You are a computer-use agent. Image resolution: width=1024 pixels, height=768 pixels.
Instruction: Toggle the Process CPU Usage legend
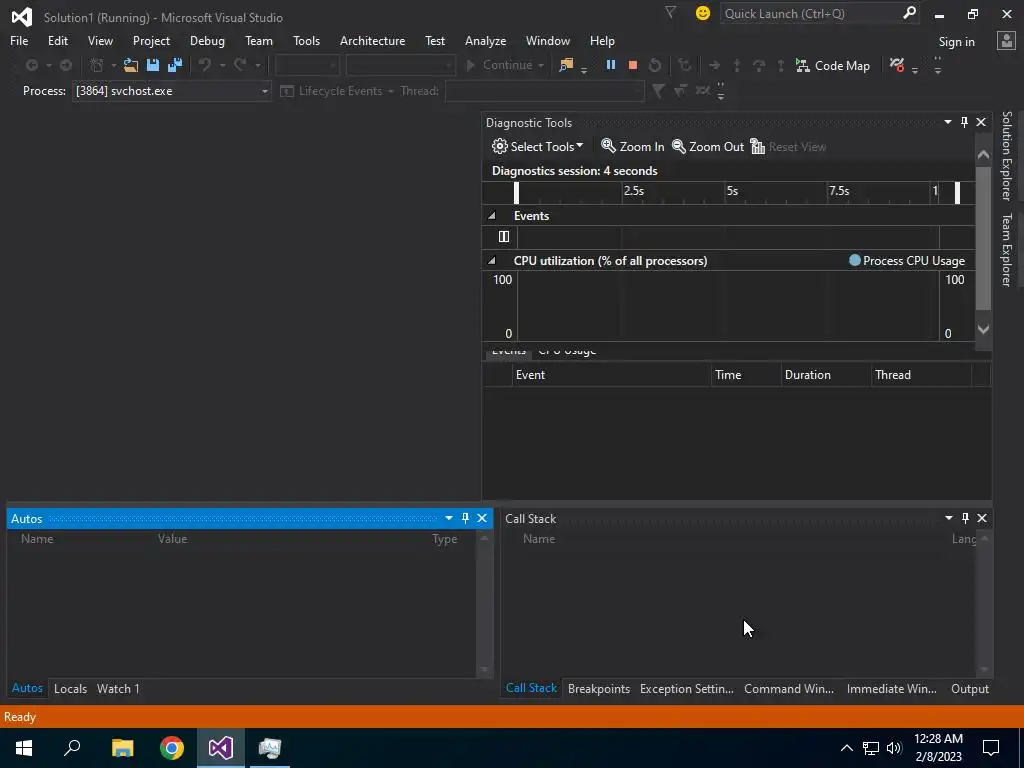pyautogui.click(x=906, y=261)
